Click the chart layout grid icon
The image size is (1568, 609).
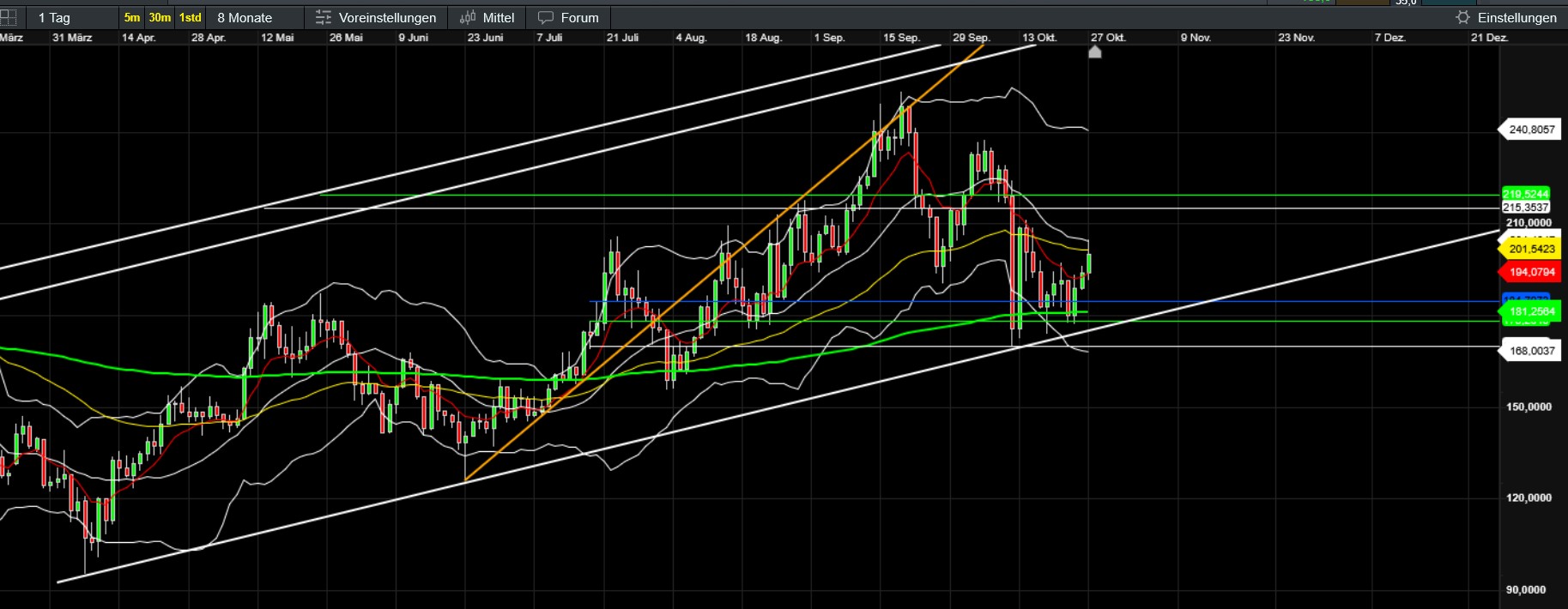pos(9,17)
